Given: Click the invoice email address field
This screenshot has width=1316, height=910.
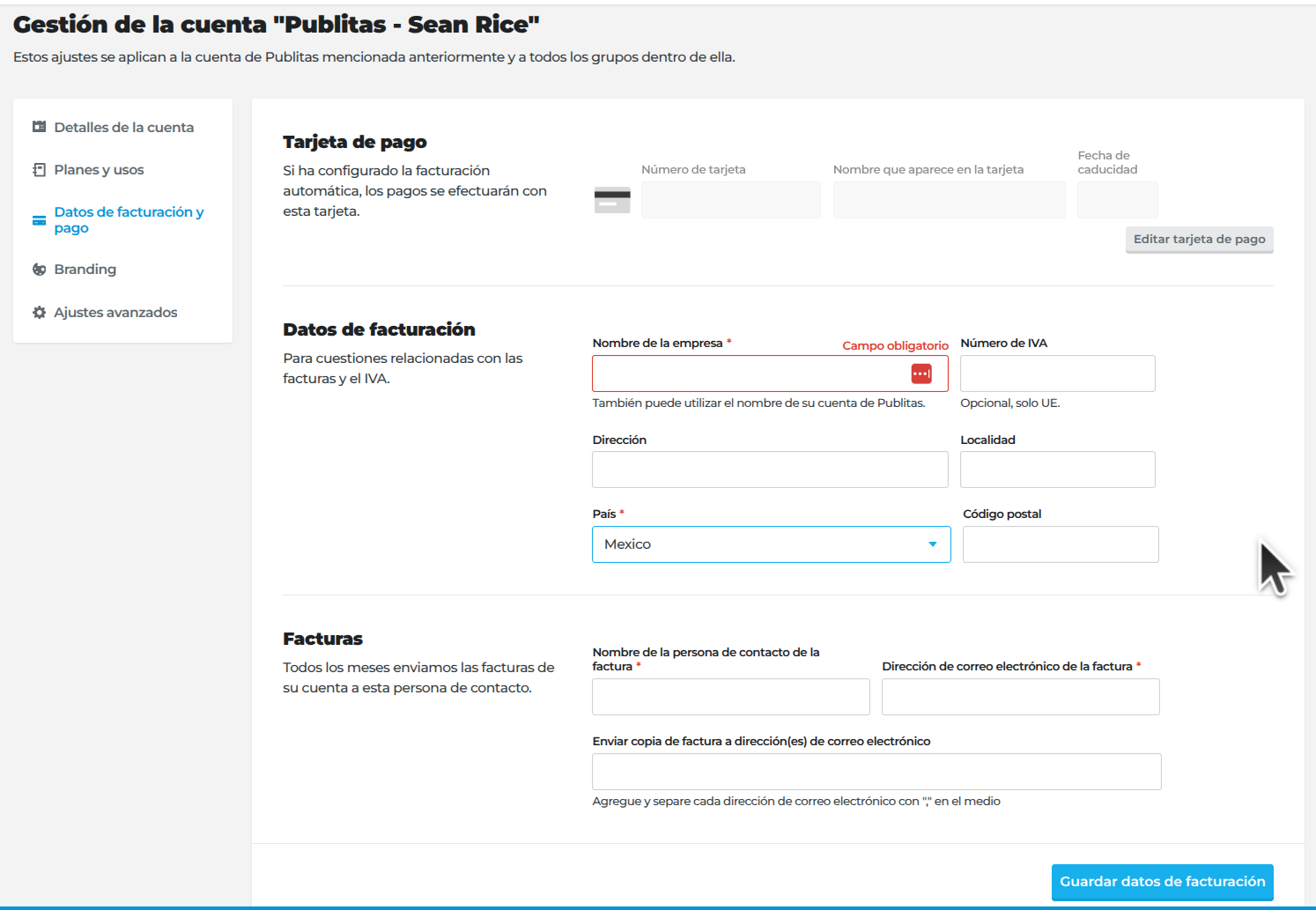Looking at the screenshot, I should tap(1021, 697).
